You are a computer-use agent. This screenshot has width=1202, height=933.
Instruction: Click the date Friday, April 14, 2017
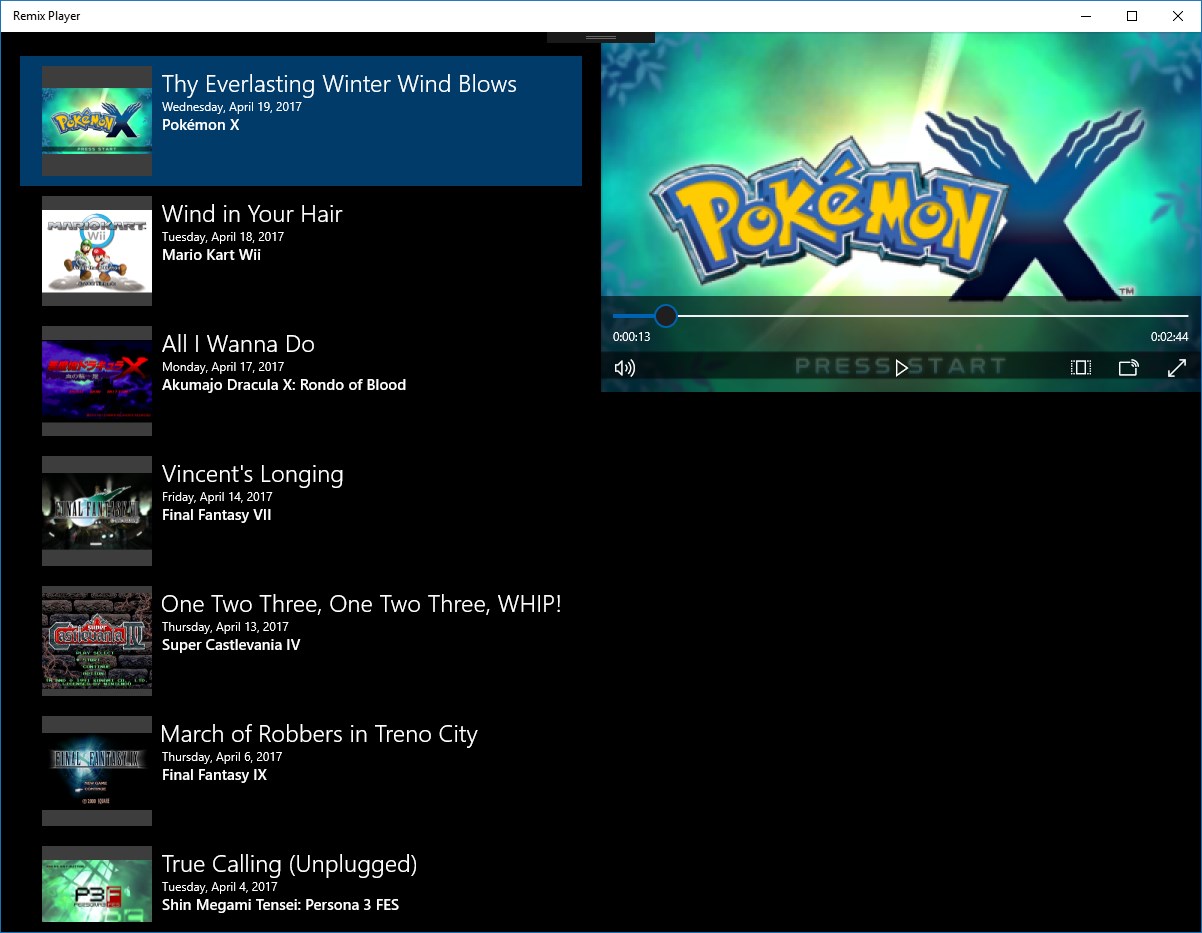coord(217,497)
